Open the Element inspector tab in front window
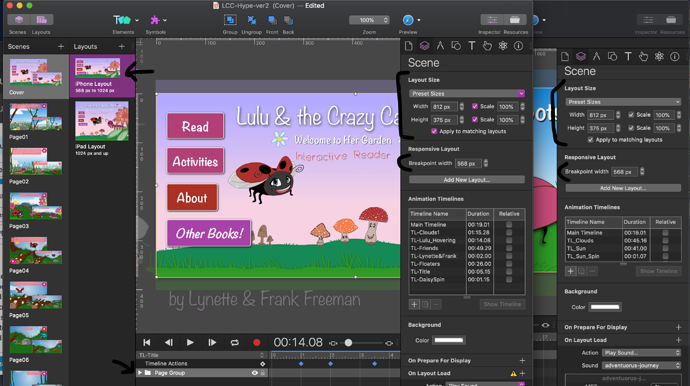 coord(456,46)
